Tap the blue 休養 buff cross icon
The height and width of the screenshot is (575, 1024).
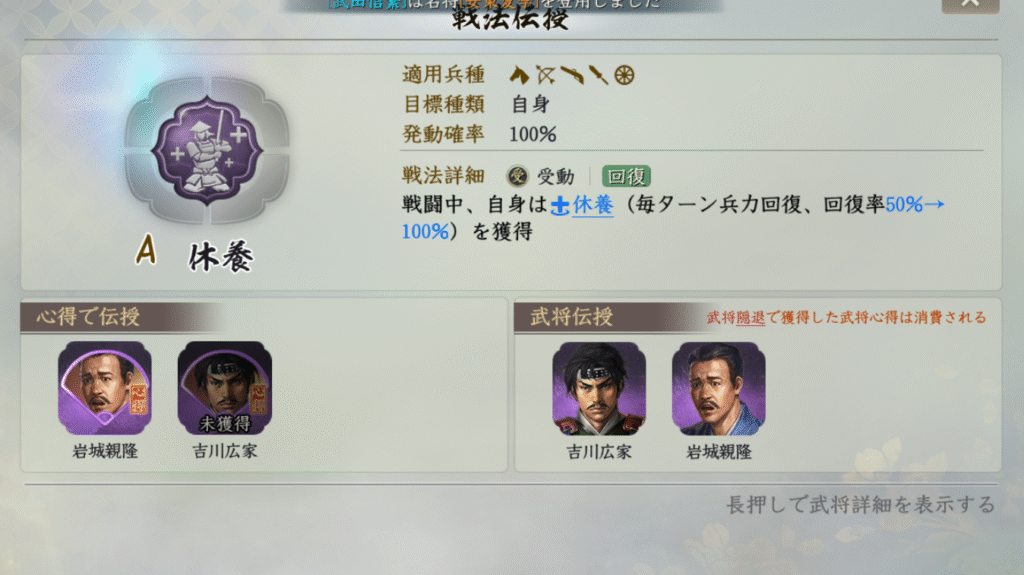coord(560,206)
